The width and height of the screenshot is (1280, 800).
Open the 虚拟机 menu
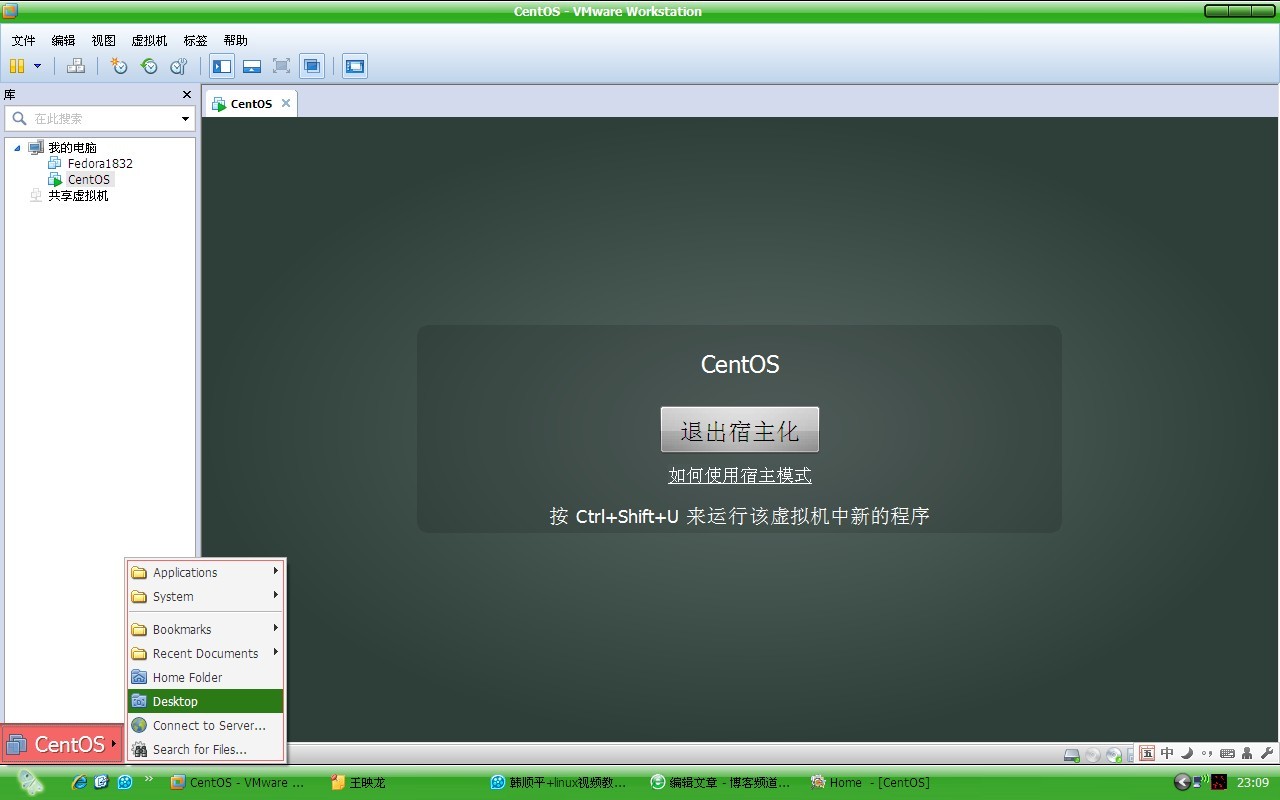[150, 41]
